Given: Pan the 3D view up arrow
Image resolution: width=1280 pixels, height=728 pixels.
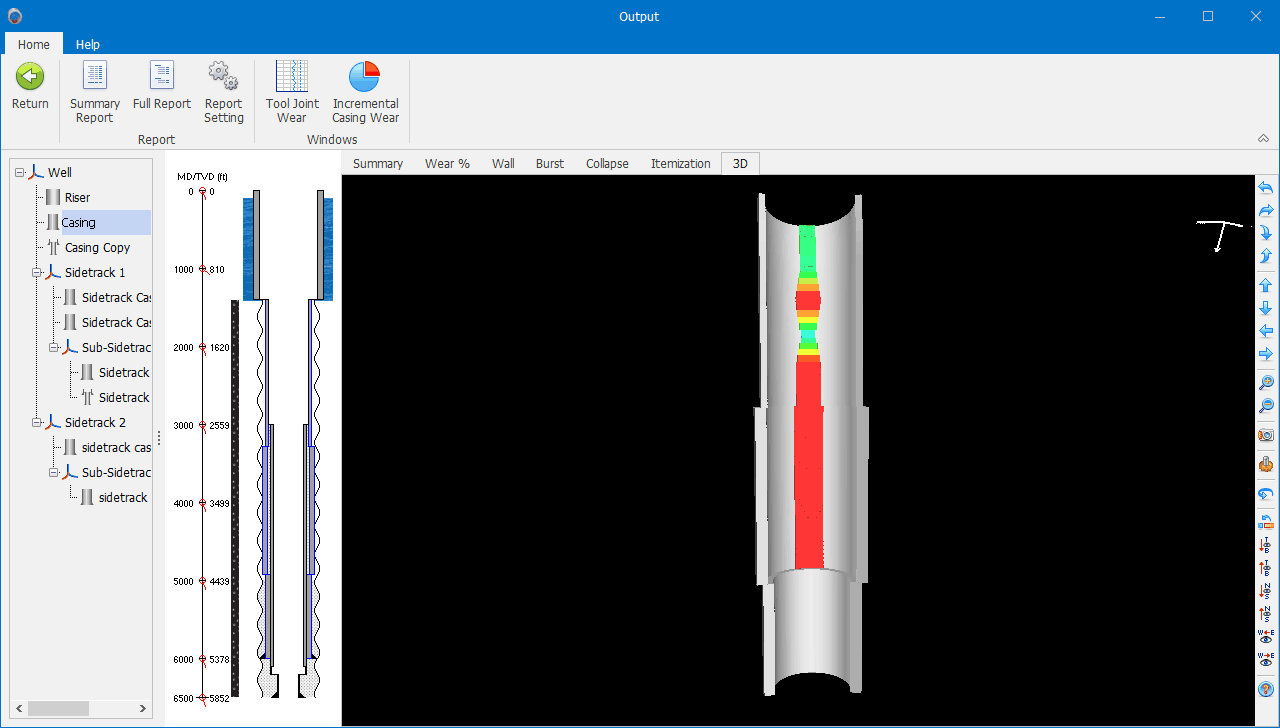Looking at the screenshot, I should point(1266,286).
